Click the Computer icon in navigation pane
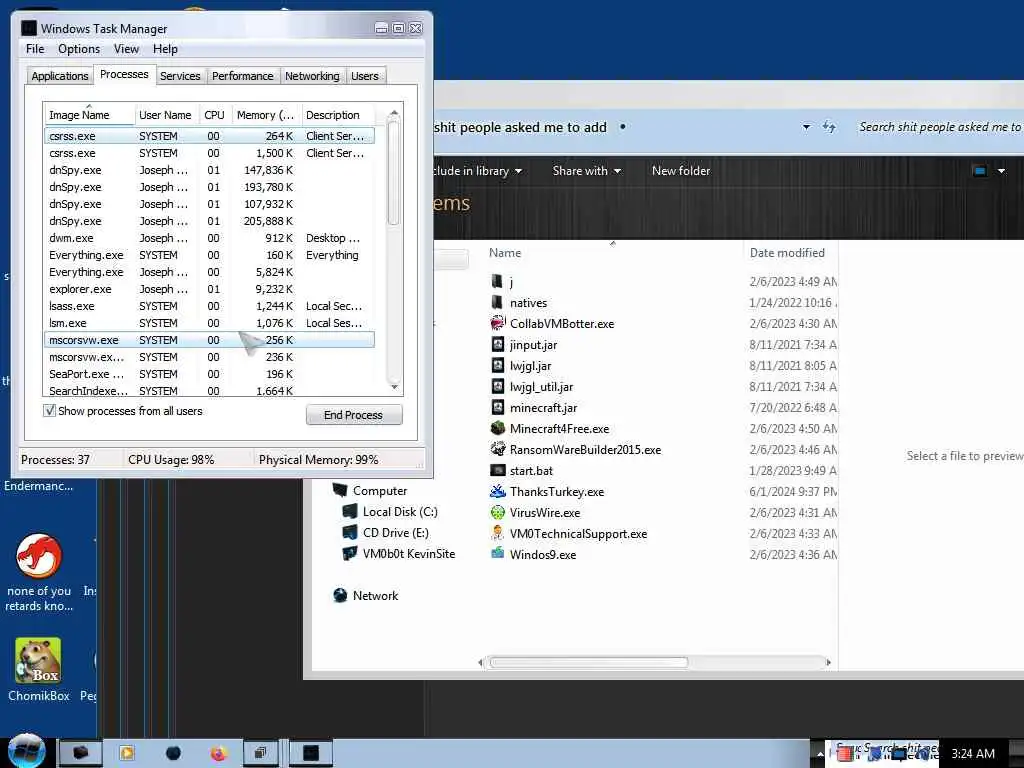The width and height of the screenshot is (1024, 768). pyautogui.click(x=340, y=490)
